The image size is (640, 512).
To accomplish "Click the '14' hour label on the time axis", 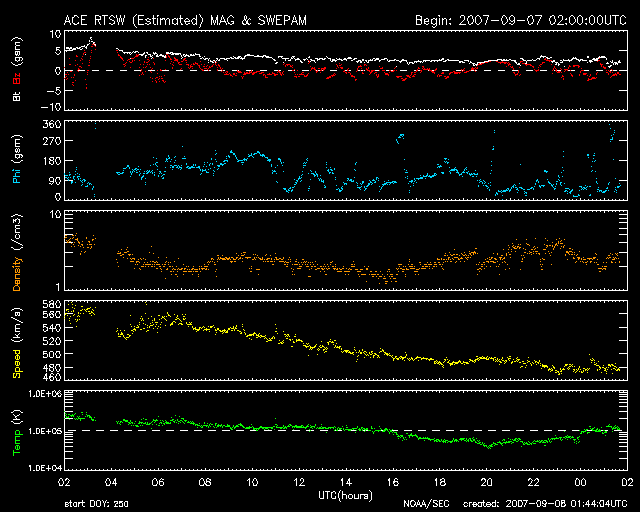I will click(x=346, y=482).
